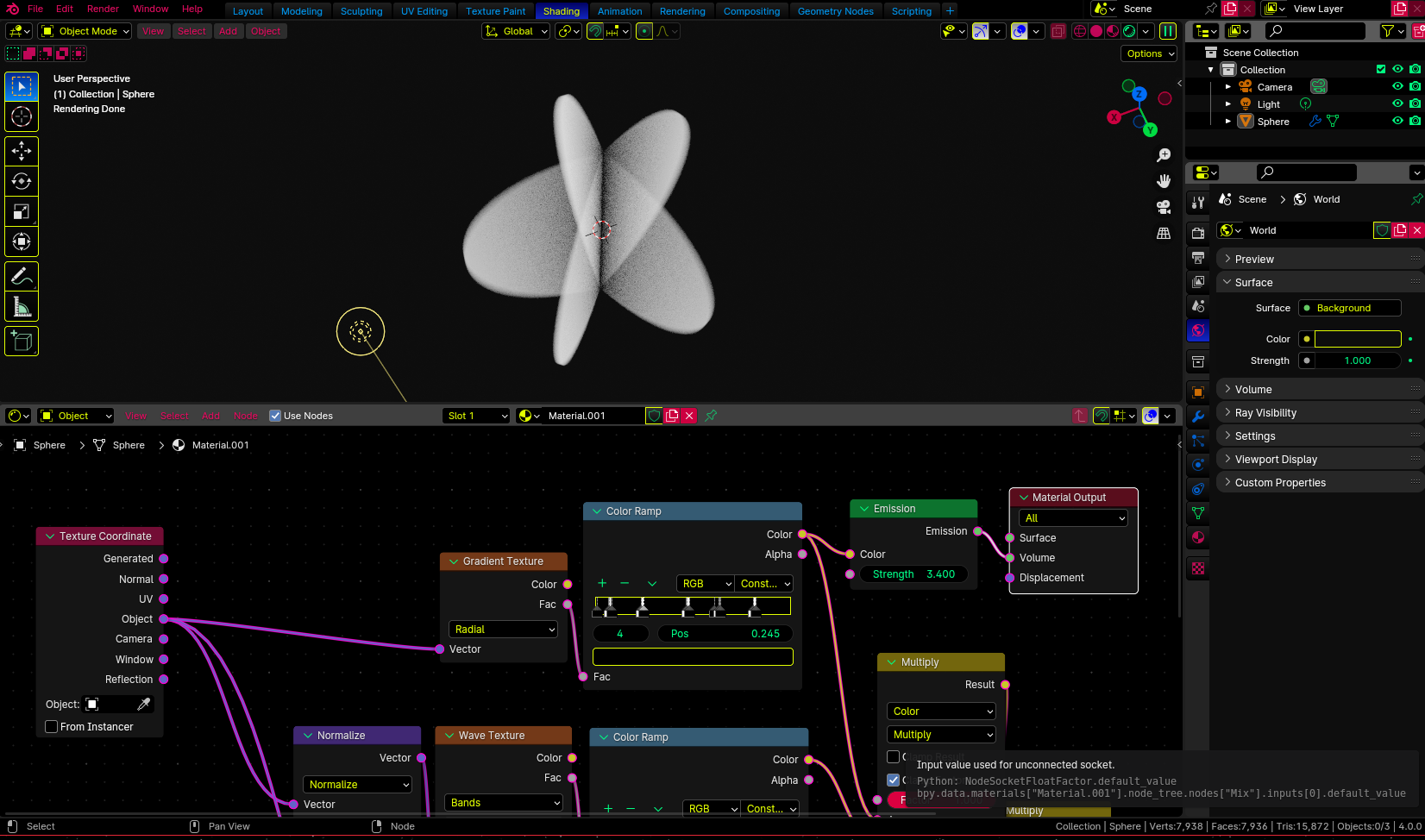1425x840 pixels.
Task: Activate the Move tool
Action: click(22, 151)
